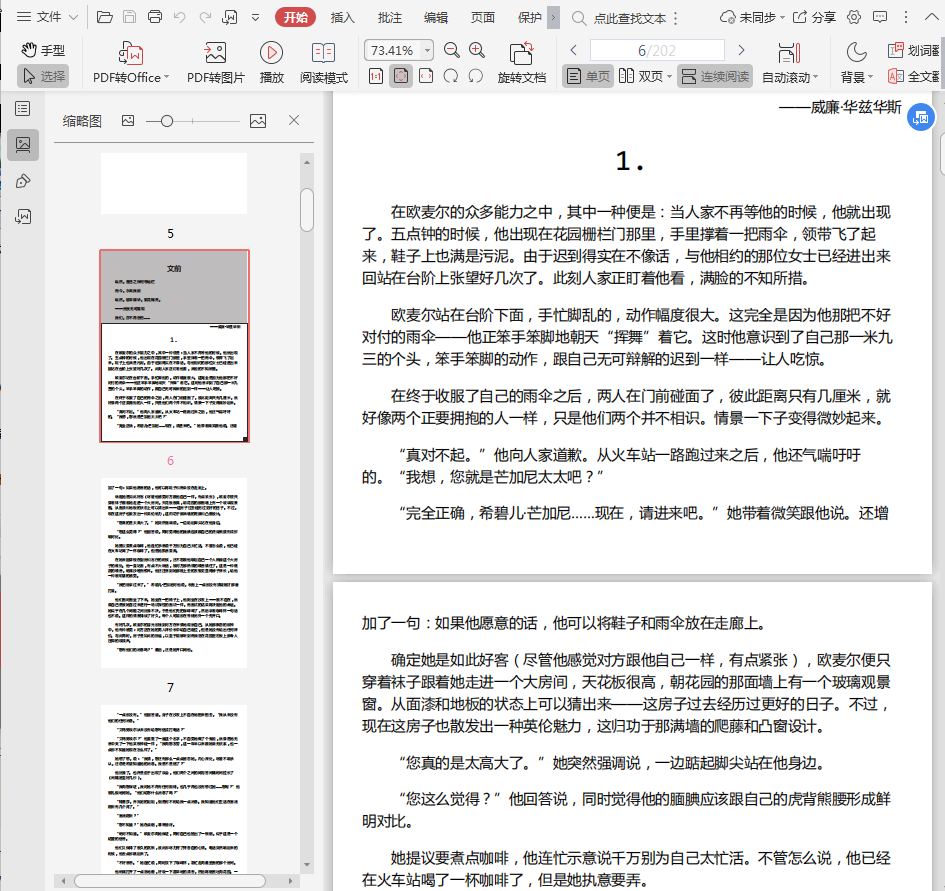The width and height of the screenshot is (945, 891).
Task: Open the settings gear icon
Action: point(853,17)
